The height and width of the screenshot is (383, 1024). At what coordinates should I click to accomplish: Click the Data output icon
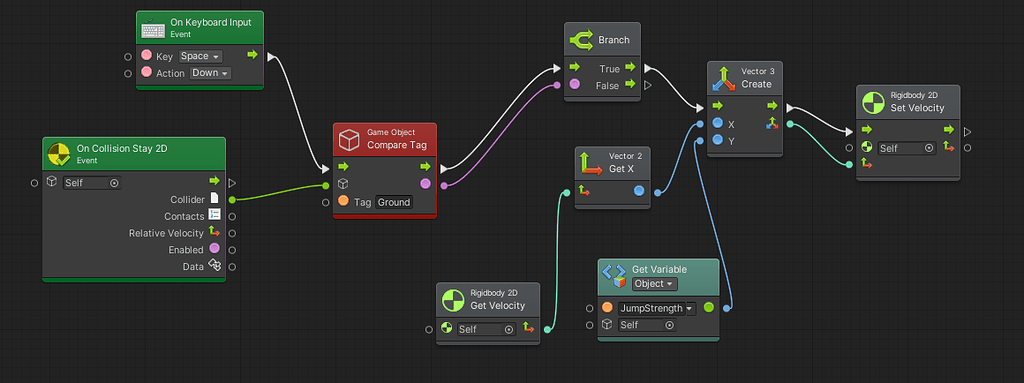pyautogui.click(x=214, y=265)
